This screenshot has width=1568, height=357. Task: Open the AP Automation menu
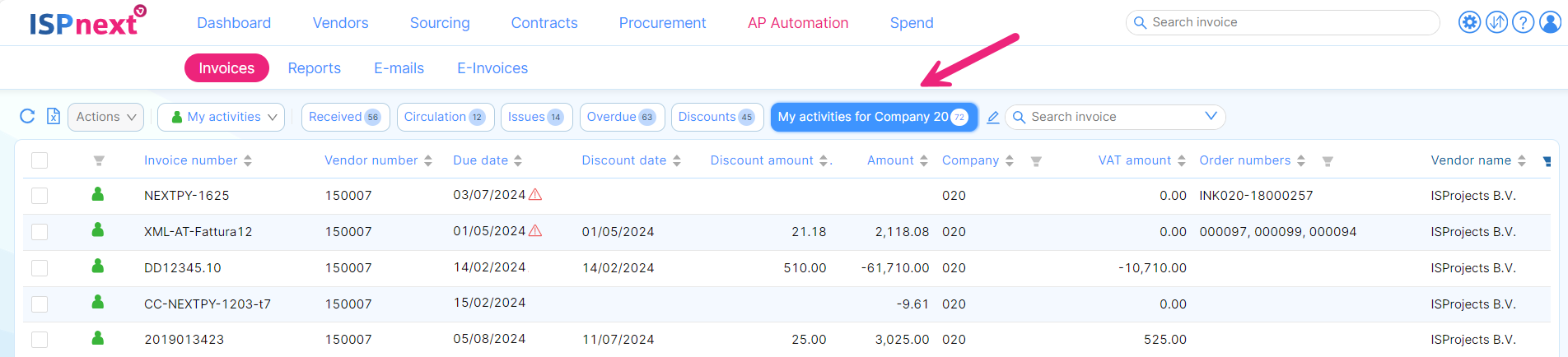[798, 23]
